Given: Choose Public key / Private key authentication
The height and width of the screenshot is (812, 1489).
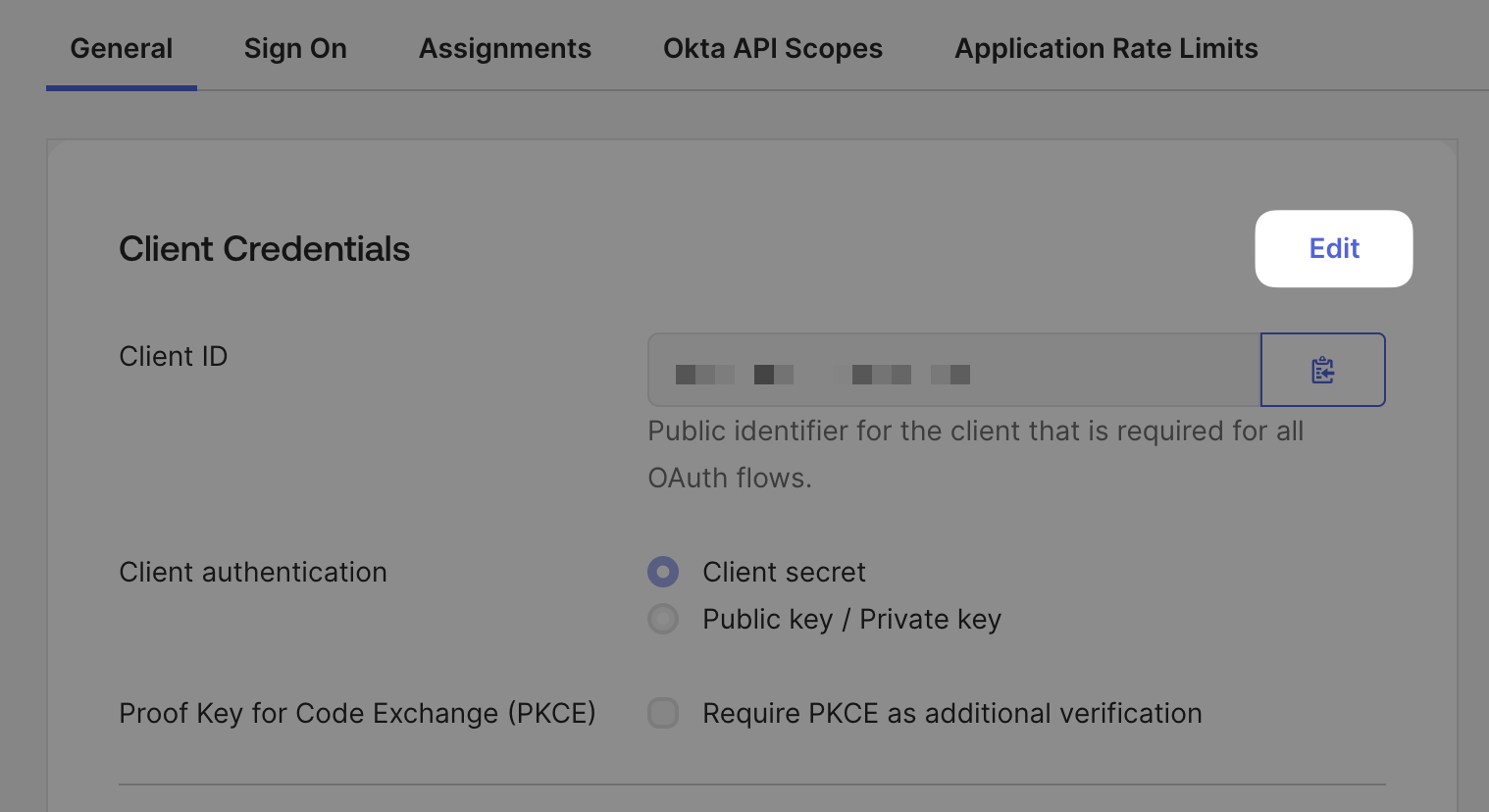Looking at the screenshot, I should [663, 619].
